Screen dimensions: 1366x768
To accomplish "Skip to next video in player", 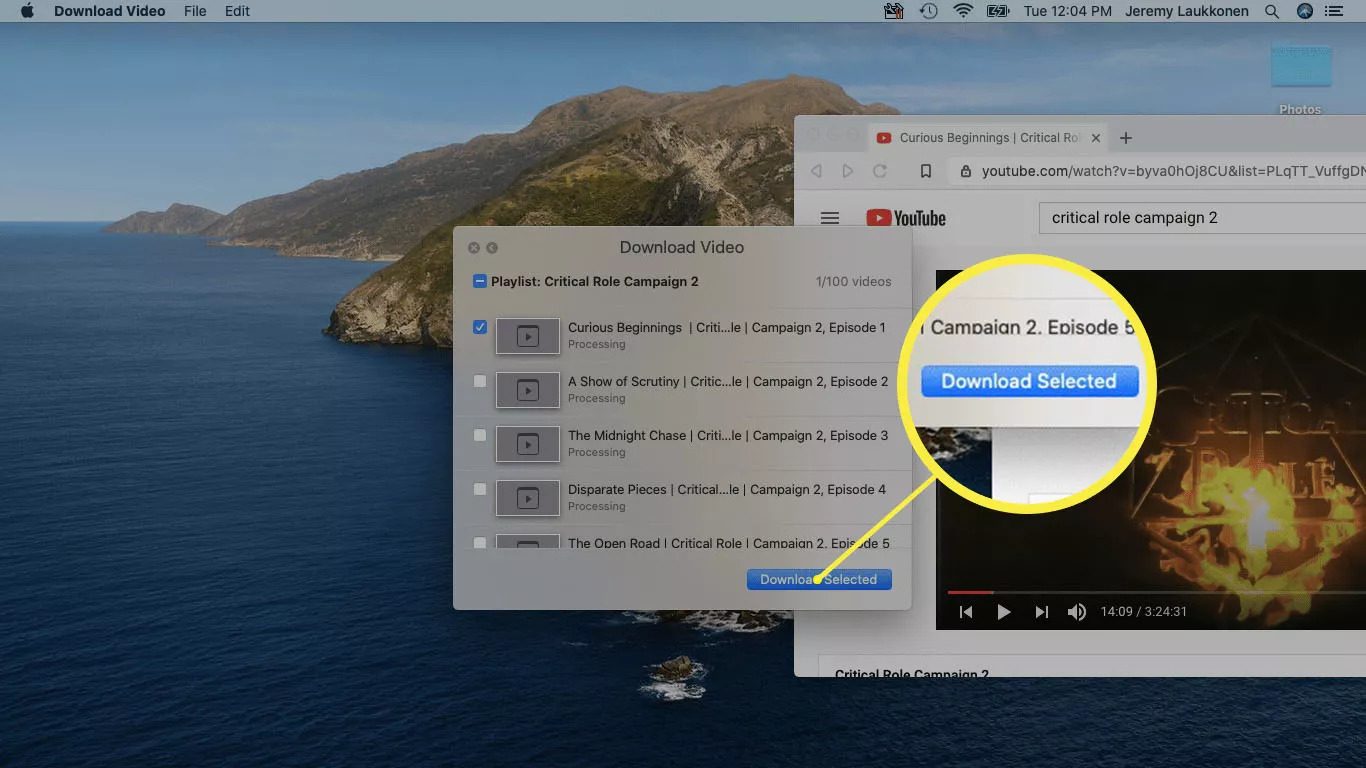I will pos(1041,612).
